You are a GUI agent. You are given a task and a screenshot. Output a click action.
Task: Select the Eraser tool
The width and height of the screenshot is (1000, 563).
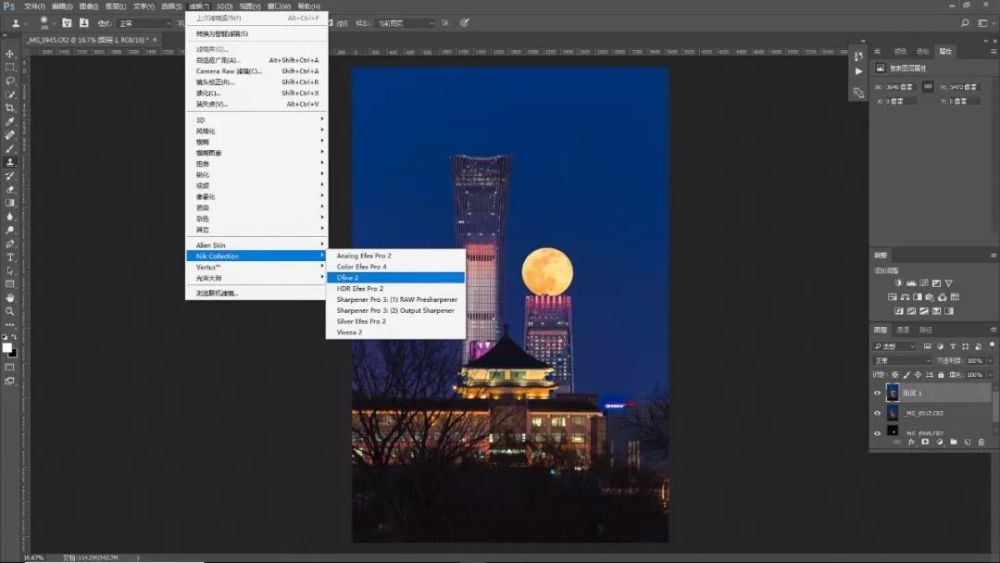coord(10,189)
